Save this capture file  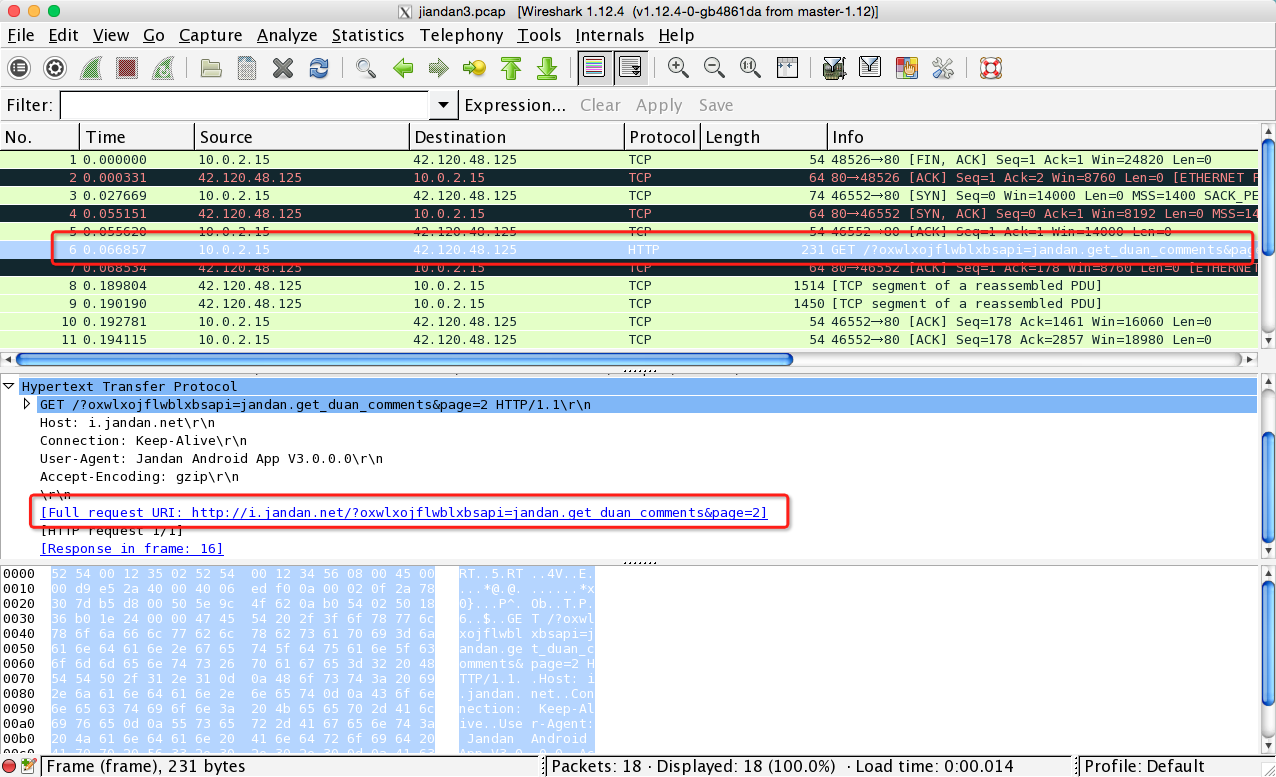tap(247, 68)
